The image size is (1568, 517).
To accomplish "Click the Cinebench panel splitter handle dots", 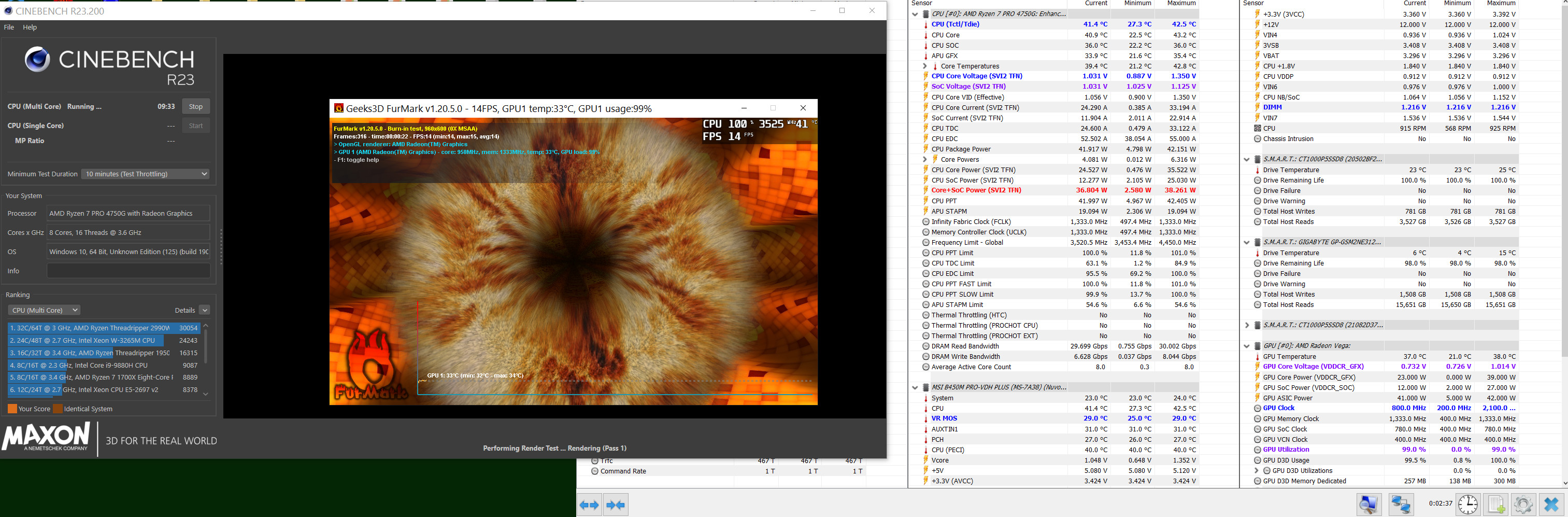I will [x=221, y=247].
